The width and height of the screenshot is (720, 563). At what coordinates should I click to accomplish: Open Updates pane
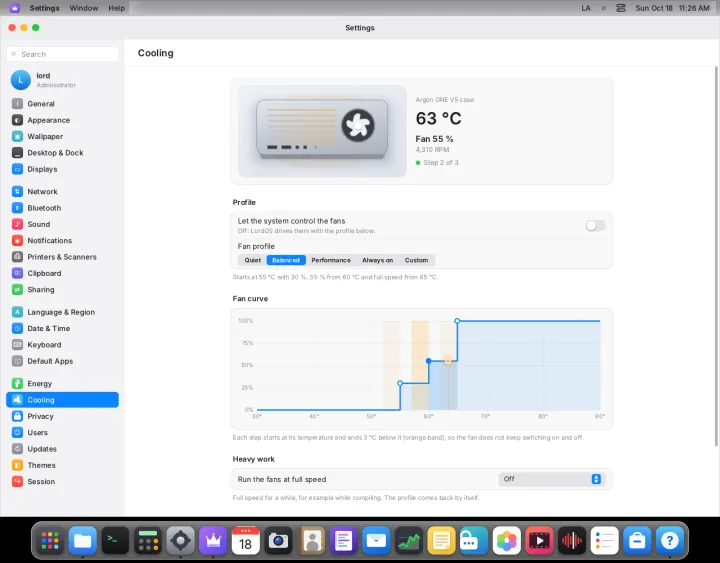62,449
